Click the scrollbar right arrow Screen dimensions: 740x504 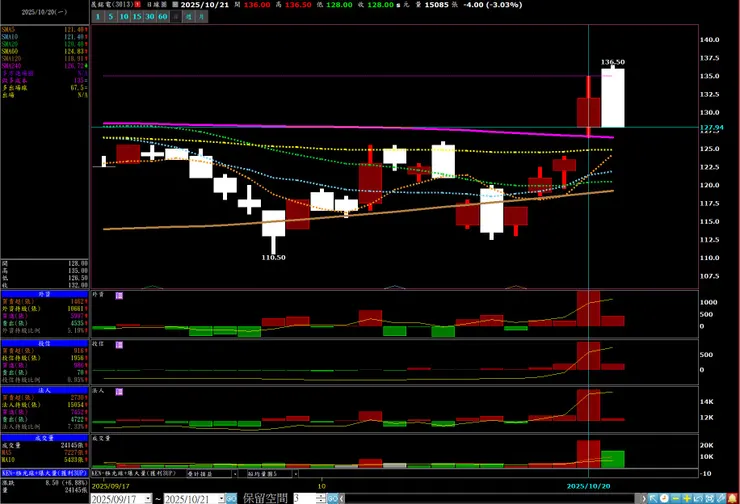(x=643, y=498)
